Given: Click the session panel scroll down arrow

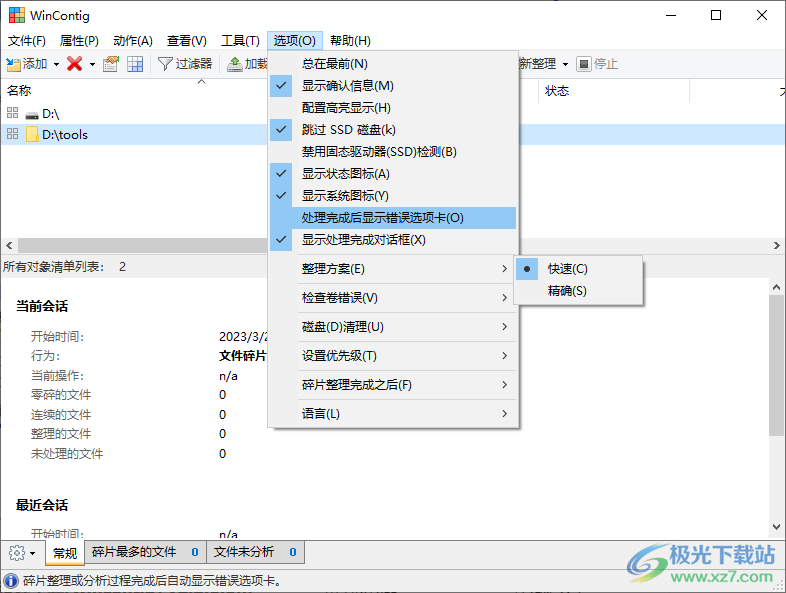Looking at the screenshot, I should (776, 527).
